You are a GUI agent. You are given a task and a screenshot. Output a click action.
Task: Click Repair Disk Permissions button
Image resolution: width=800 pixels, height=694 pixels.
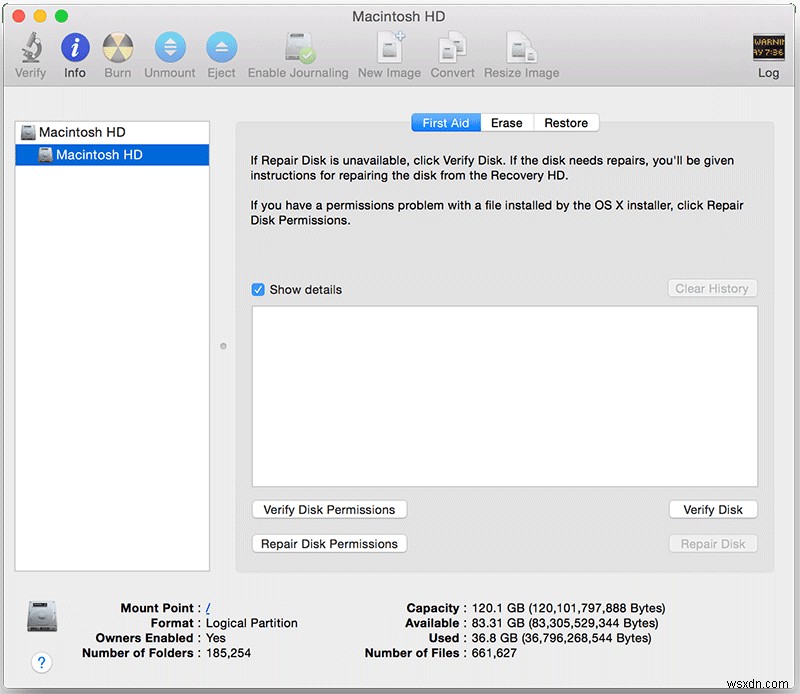(329, 543)
